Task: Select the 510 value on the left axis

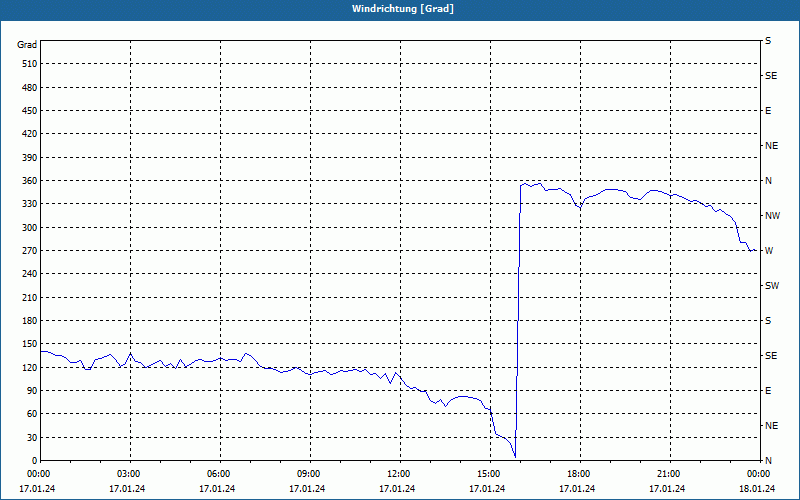Action: (30, 64)
